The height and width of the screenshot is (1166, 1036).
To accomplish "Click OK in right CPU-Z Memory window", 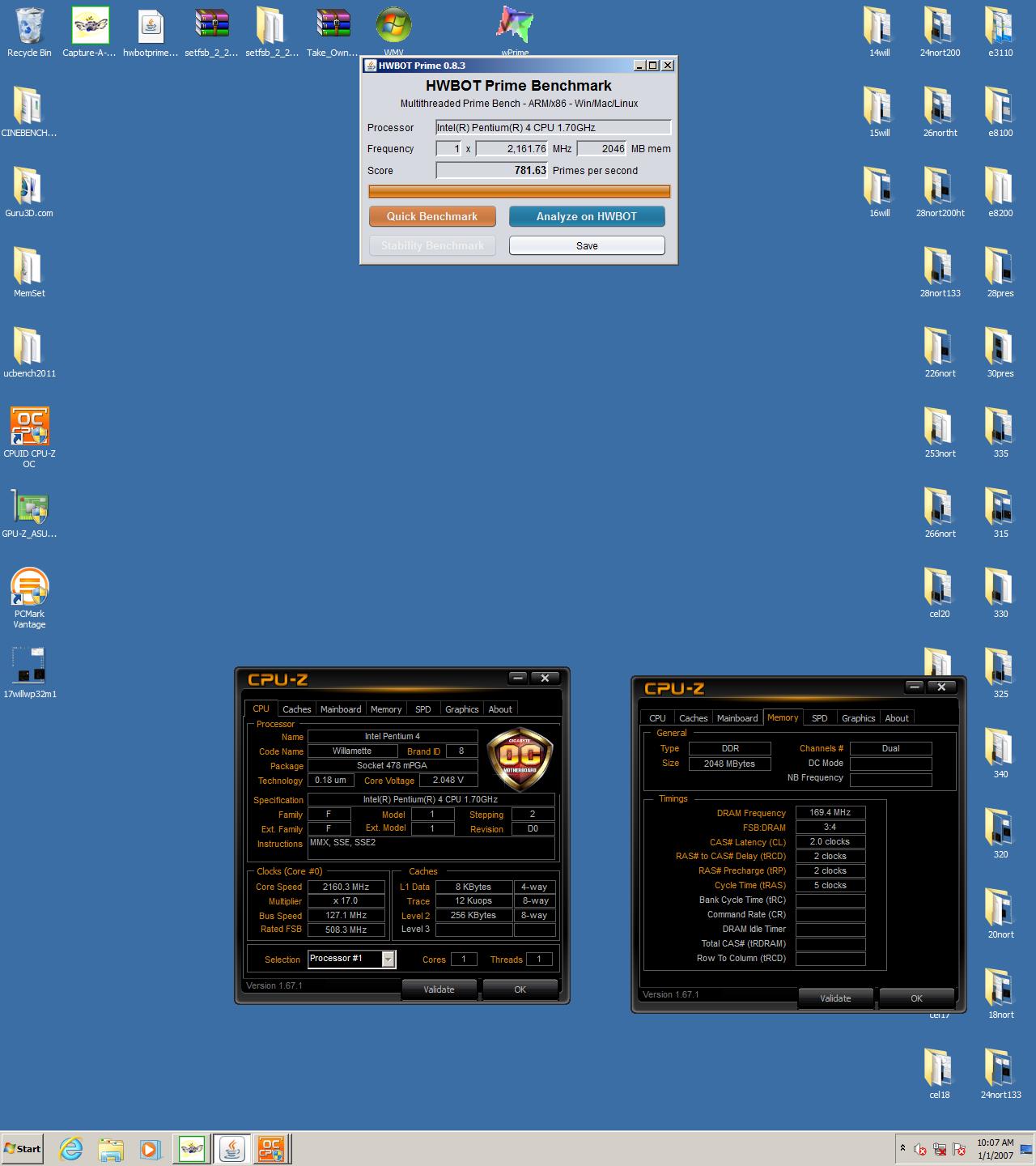I will [916, 998].
